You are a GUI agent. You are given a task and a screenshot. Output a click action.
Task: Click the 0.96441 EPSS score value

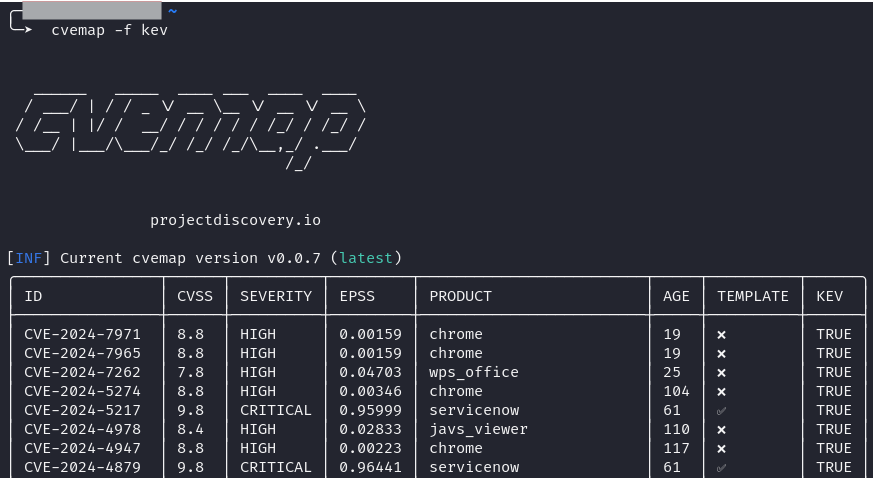[370, 468]
